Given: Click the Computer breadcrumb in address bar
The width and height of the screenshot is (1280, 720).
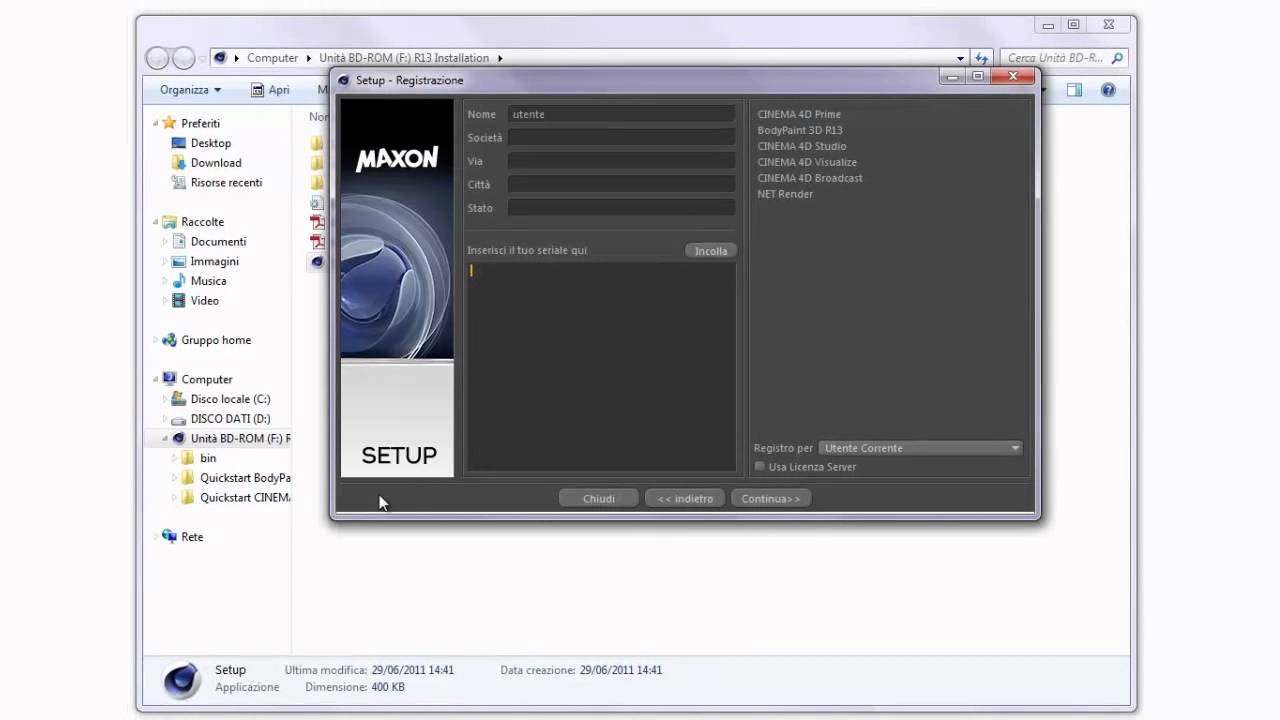Looking at the screenshot, I should pos(273,58).
